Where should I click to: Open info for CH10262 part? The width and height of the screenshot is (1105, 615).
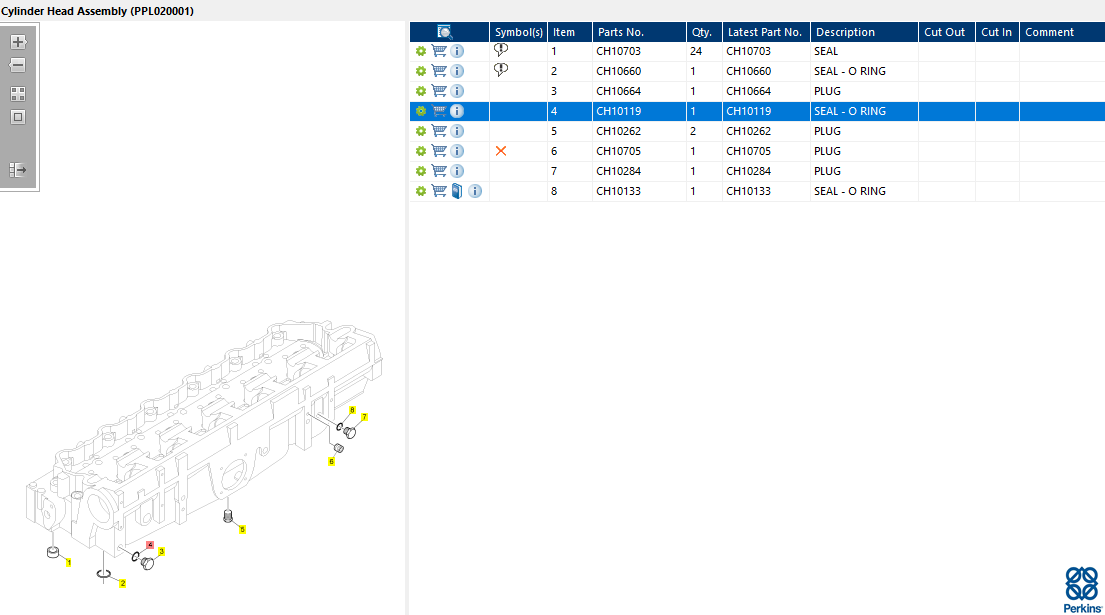457,131
